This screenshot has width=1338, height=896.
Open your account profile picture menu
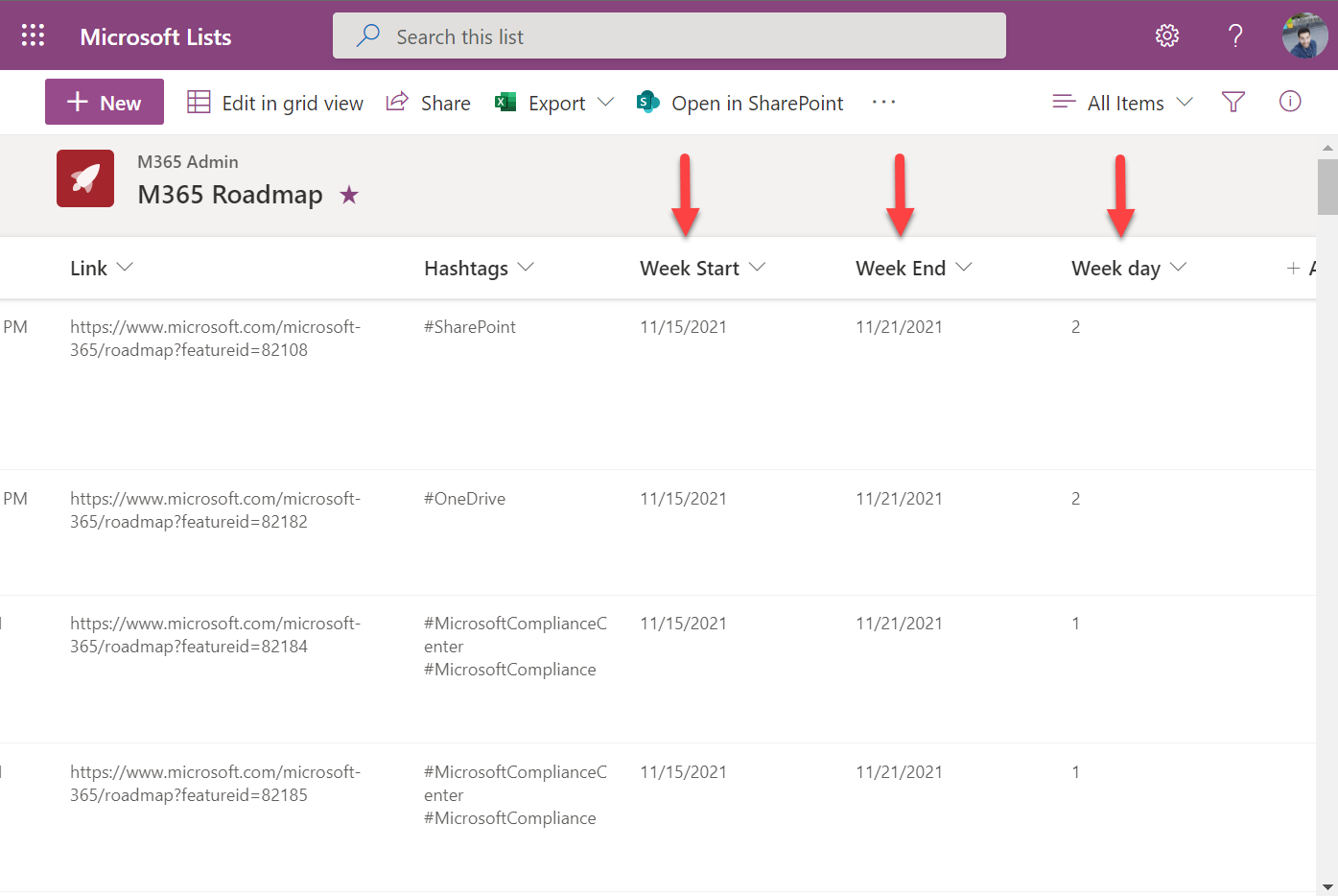coord(1303,35)
